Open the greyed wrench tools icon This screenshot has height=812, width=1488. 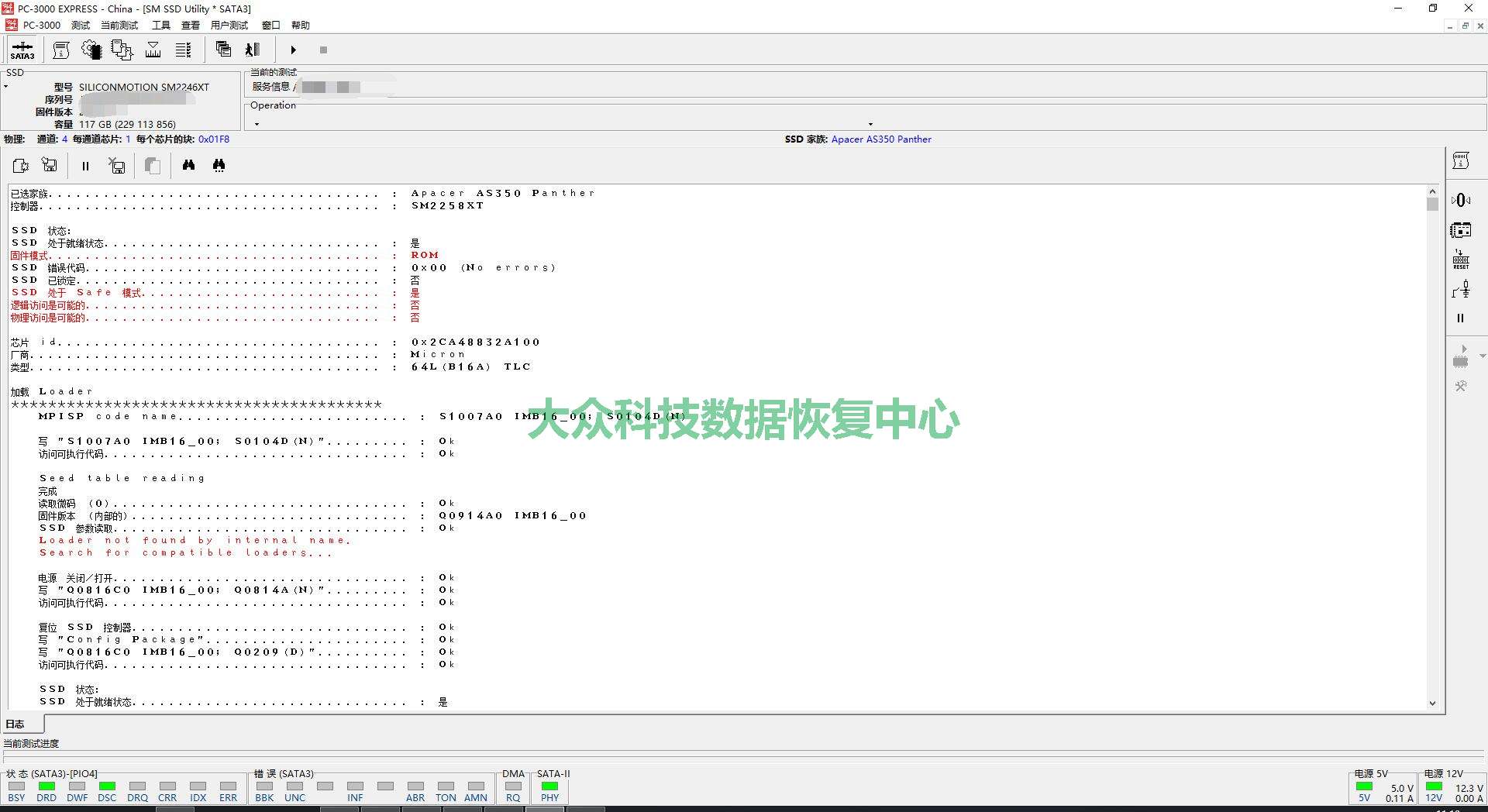(1461, 386)
